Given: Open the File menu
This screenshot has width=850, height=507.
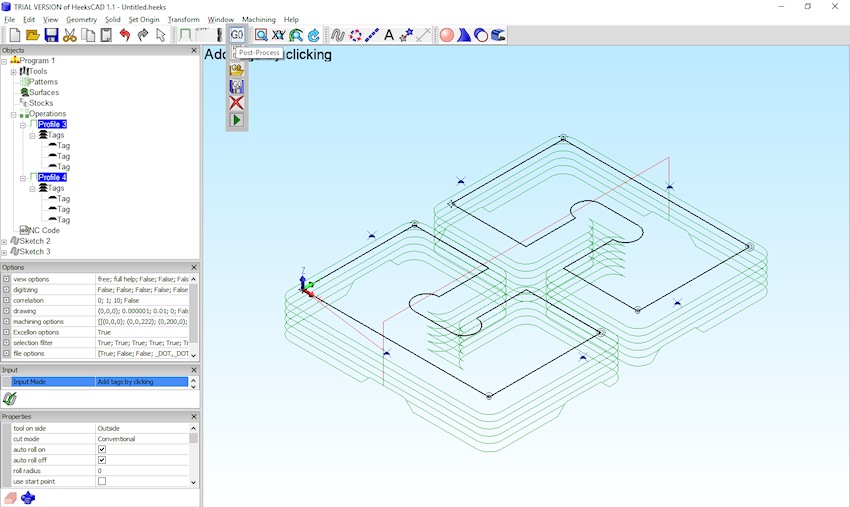Looking at the screenshot, I should click(10, 19).
